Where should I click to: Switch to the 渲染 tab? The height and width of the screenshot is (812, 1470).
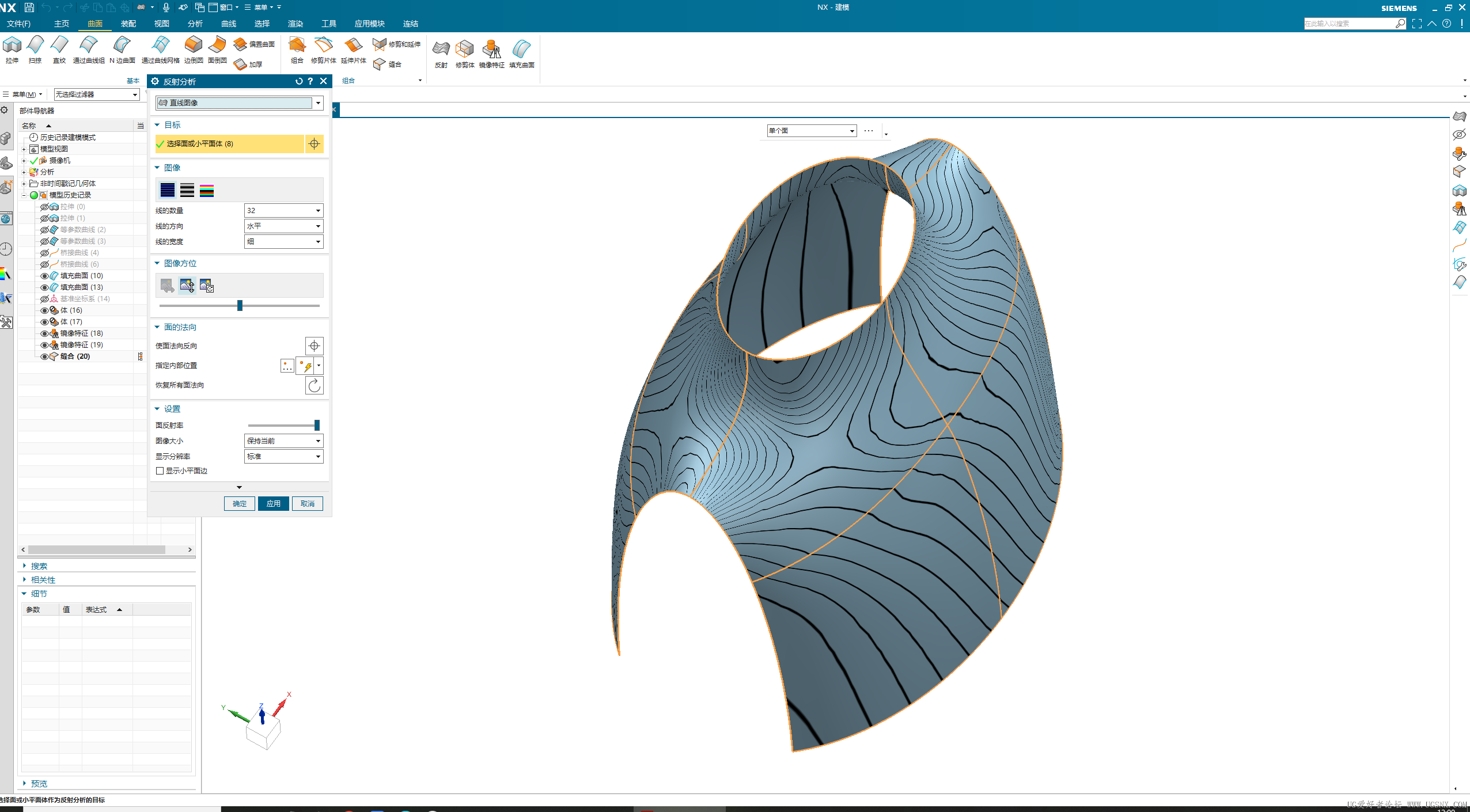(295, 24)
